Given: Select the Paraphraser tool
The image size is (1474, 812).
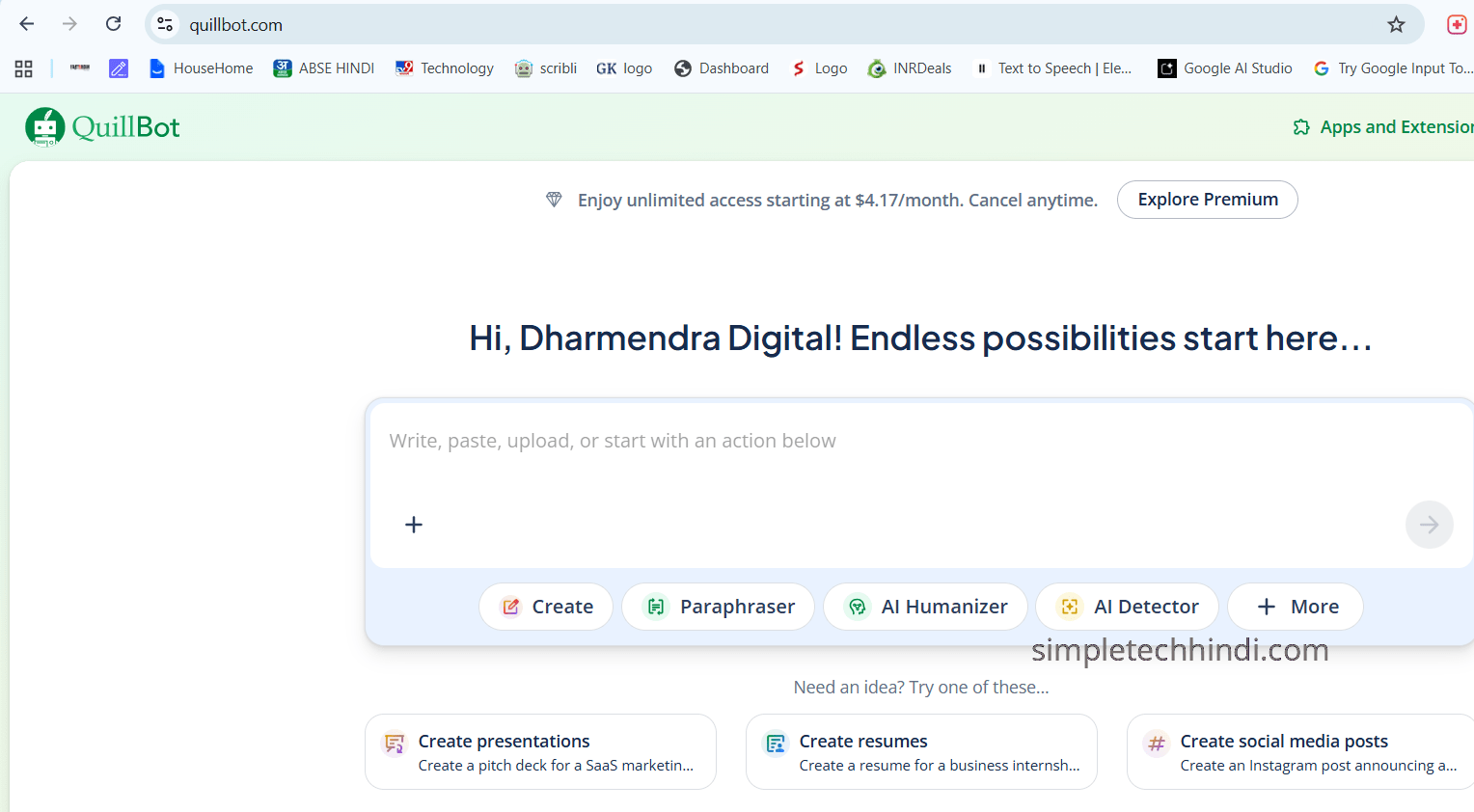Looking at the screenshot, I should pos(718,607).
